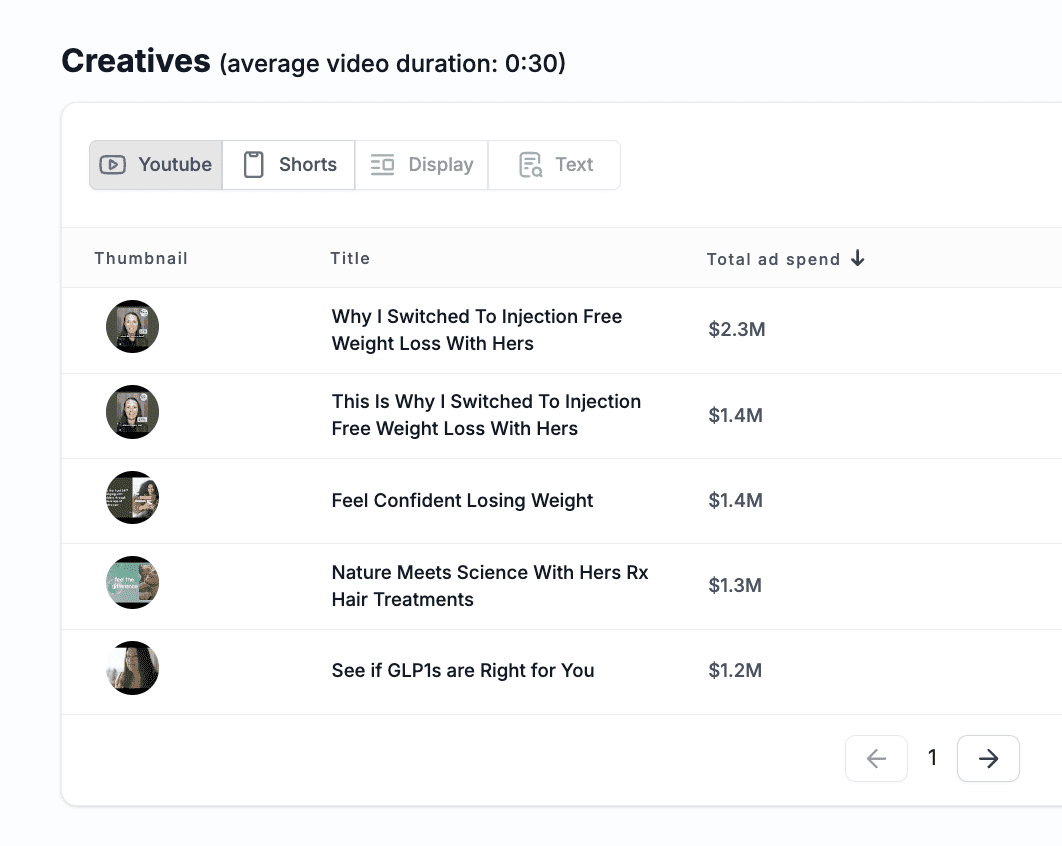
Task: Click the page number 1
Action: point(933,757)
